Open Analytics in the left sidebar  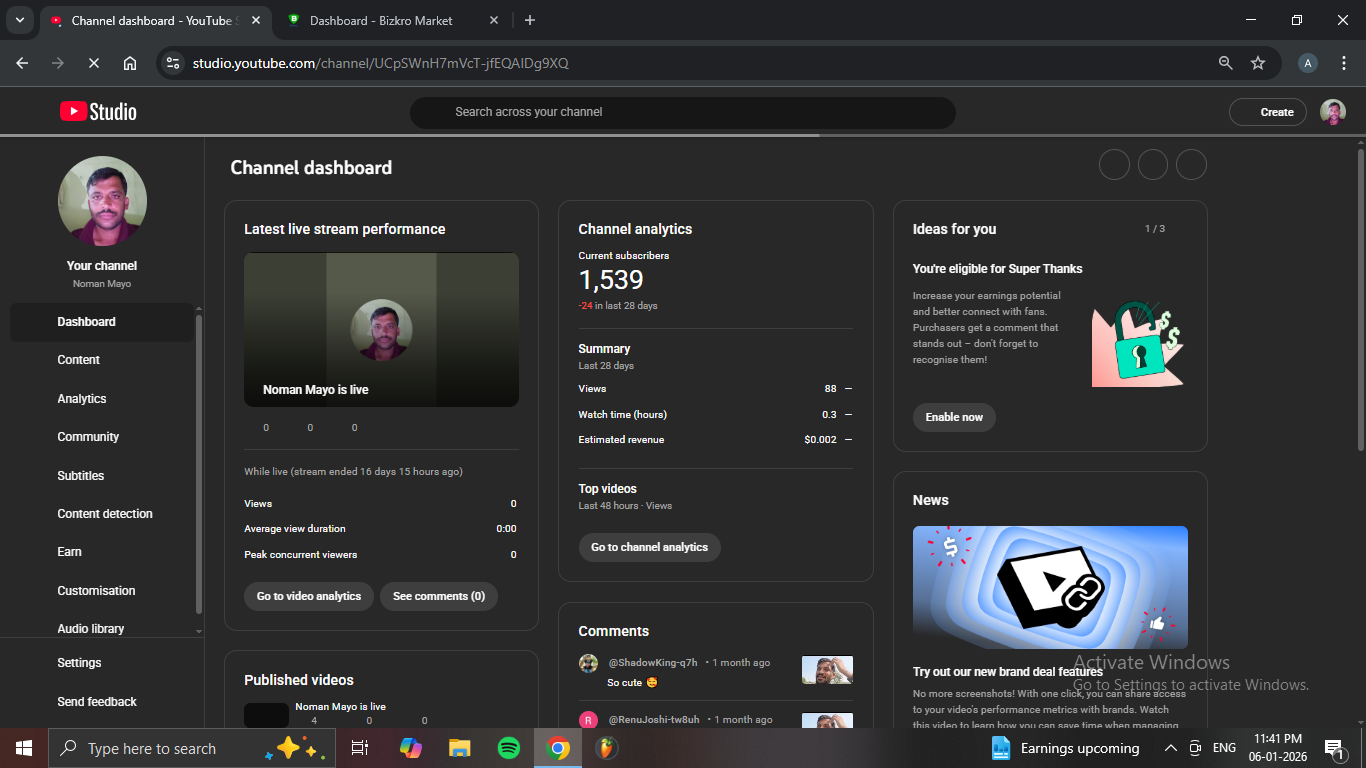(82, 399)
